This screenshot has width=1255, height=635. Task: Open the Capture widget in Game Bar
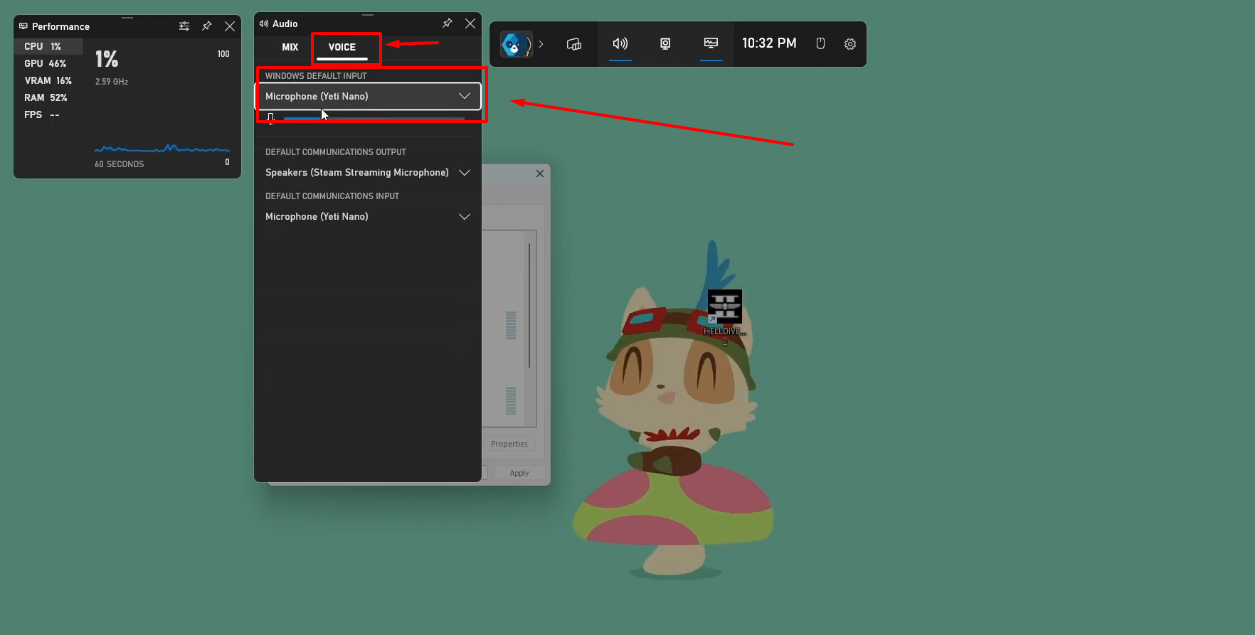[665, 44]
